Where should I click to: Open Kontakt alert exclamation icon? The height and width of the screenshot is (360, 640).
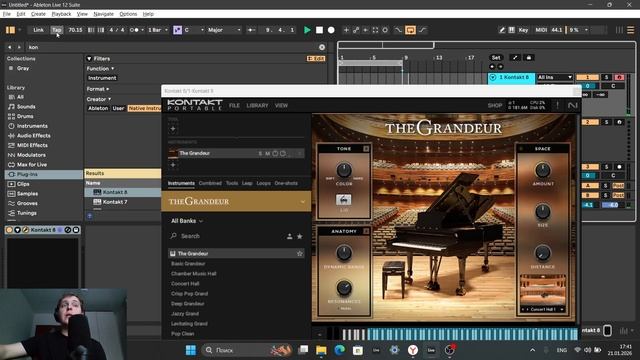(x=557, y=105)
